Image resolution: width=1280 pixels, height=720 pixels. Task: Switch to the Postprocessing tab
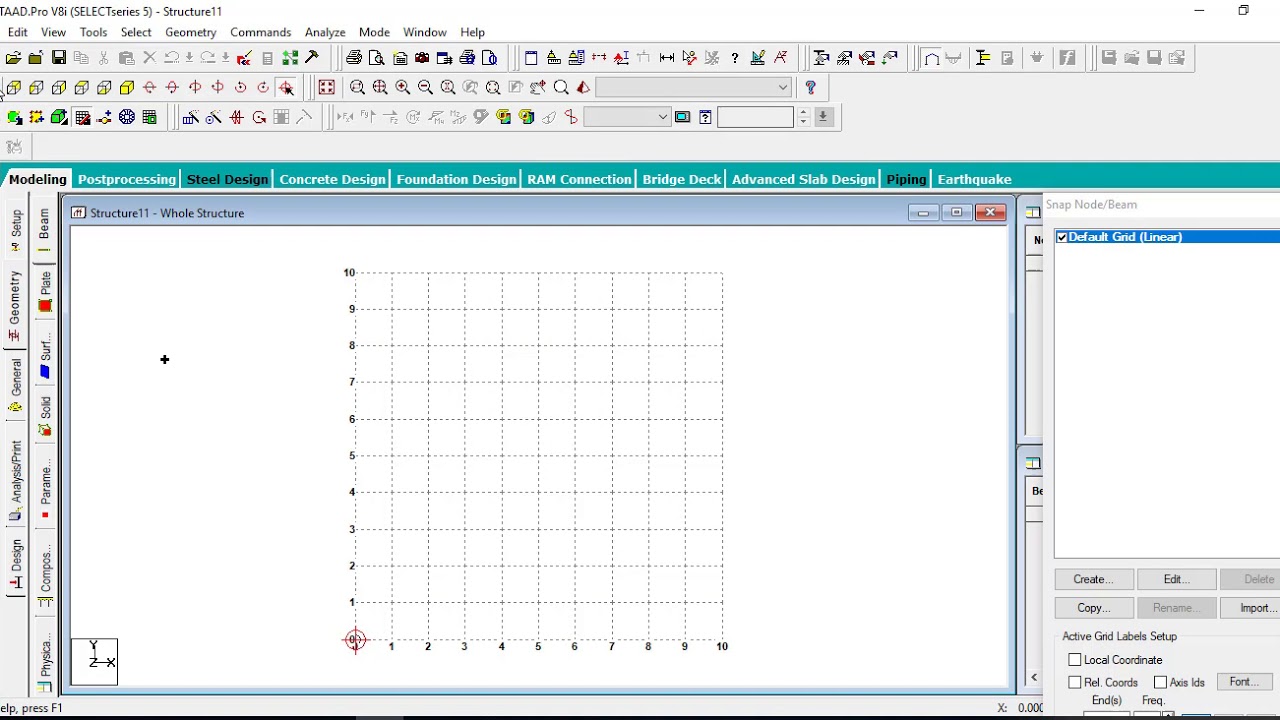[127, 179]
